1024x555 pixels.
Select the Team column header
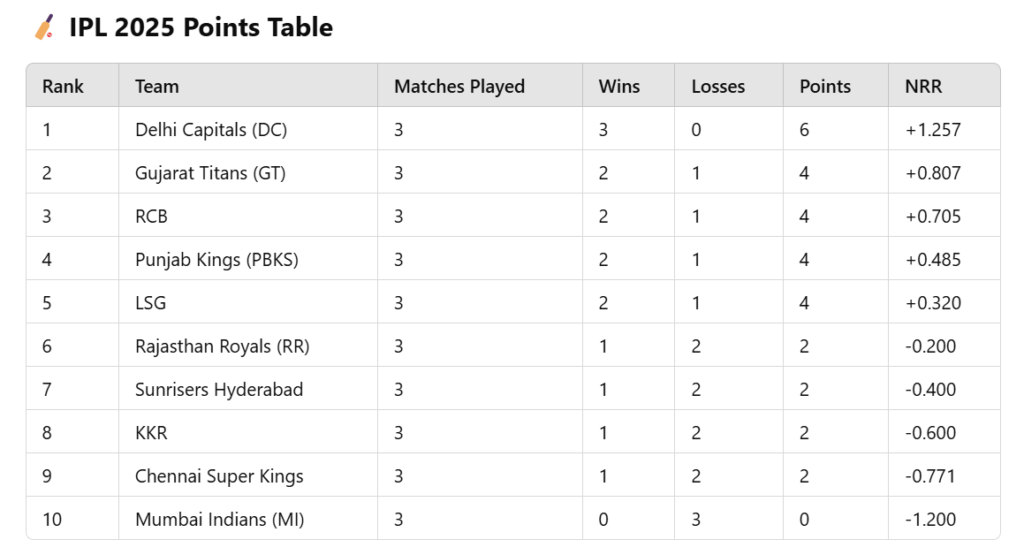click(157, 86)
